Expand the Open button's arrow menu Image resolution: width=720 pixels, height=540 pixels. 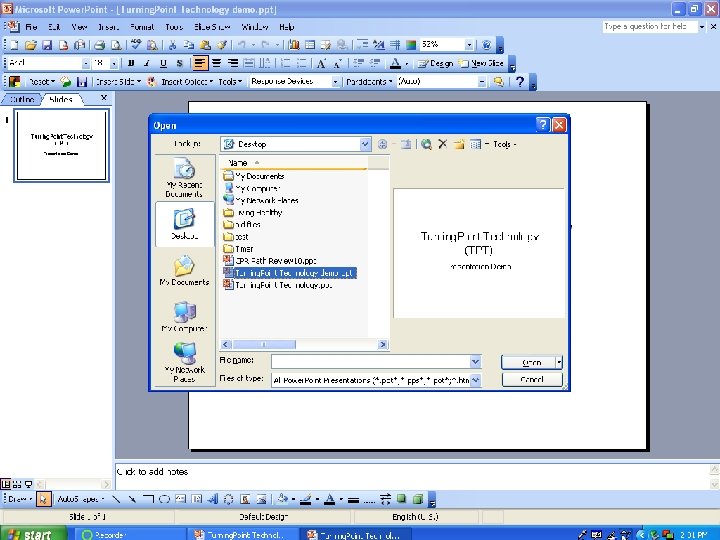[559, 362]
